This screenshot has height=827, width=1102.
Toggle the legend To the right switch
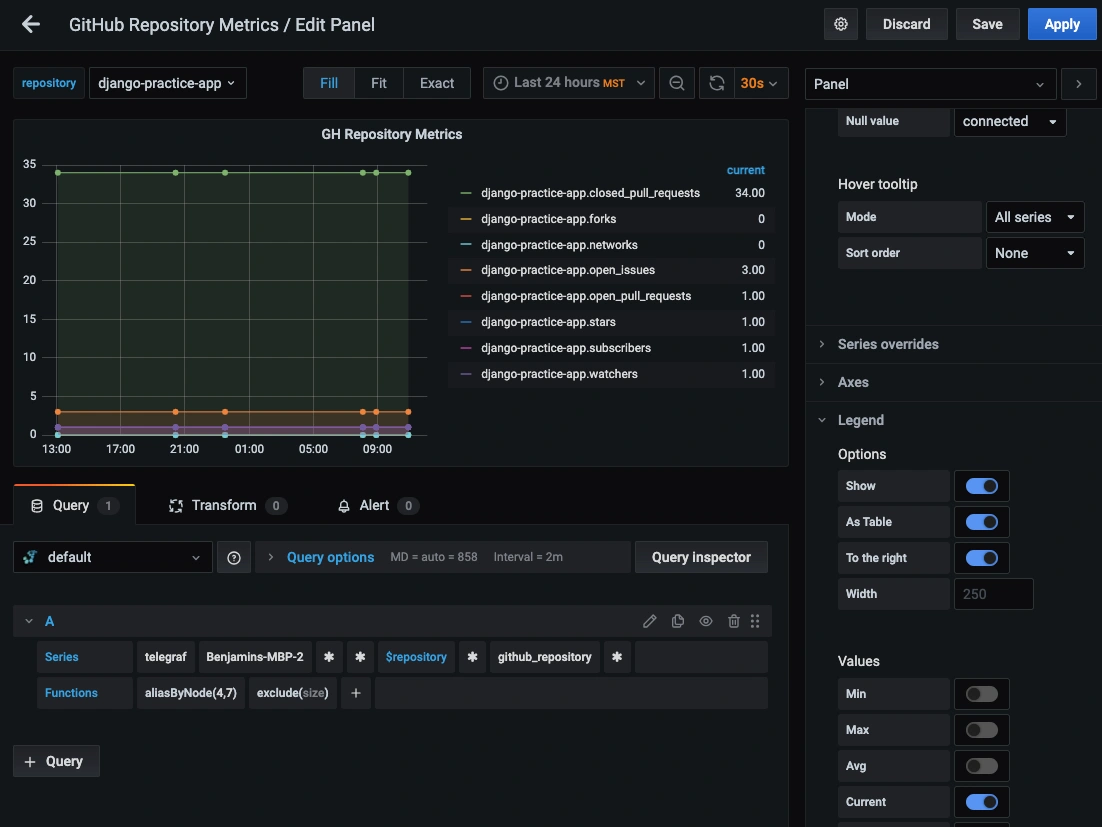[982, 558]
